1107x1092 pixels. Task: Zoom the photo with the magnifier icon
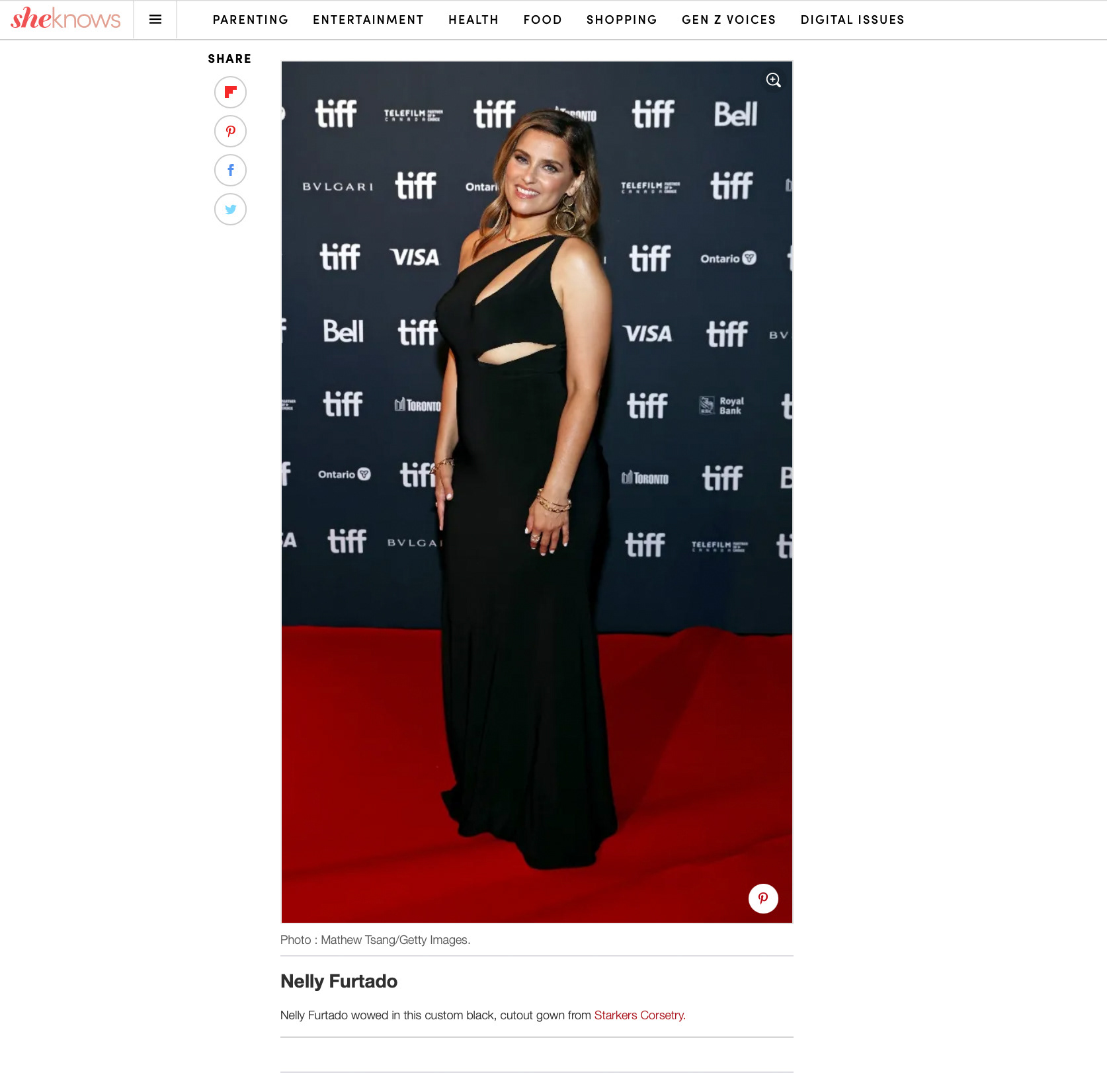[x=773, y=80]
